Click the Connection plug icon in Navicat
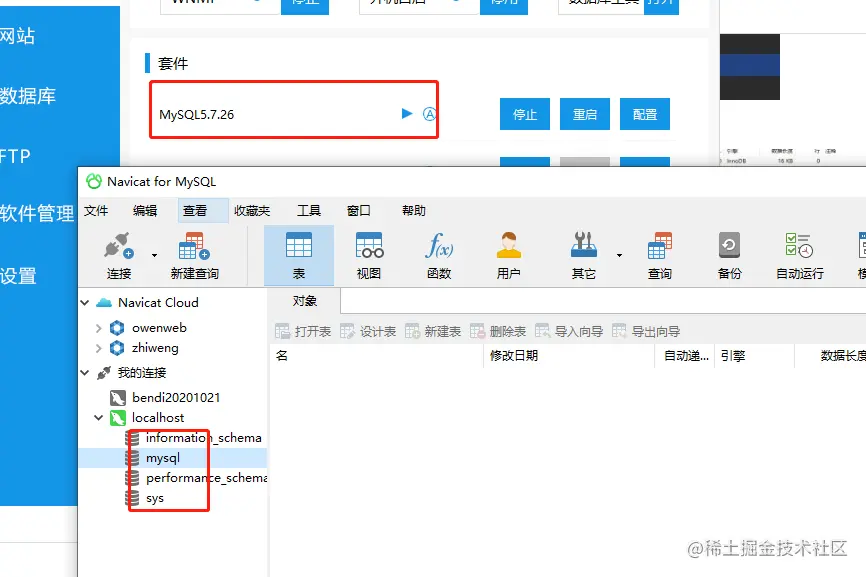866x577 pixels. (119, 246)
